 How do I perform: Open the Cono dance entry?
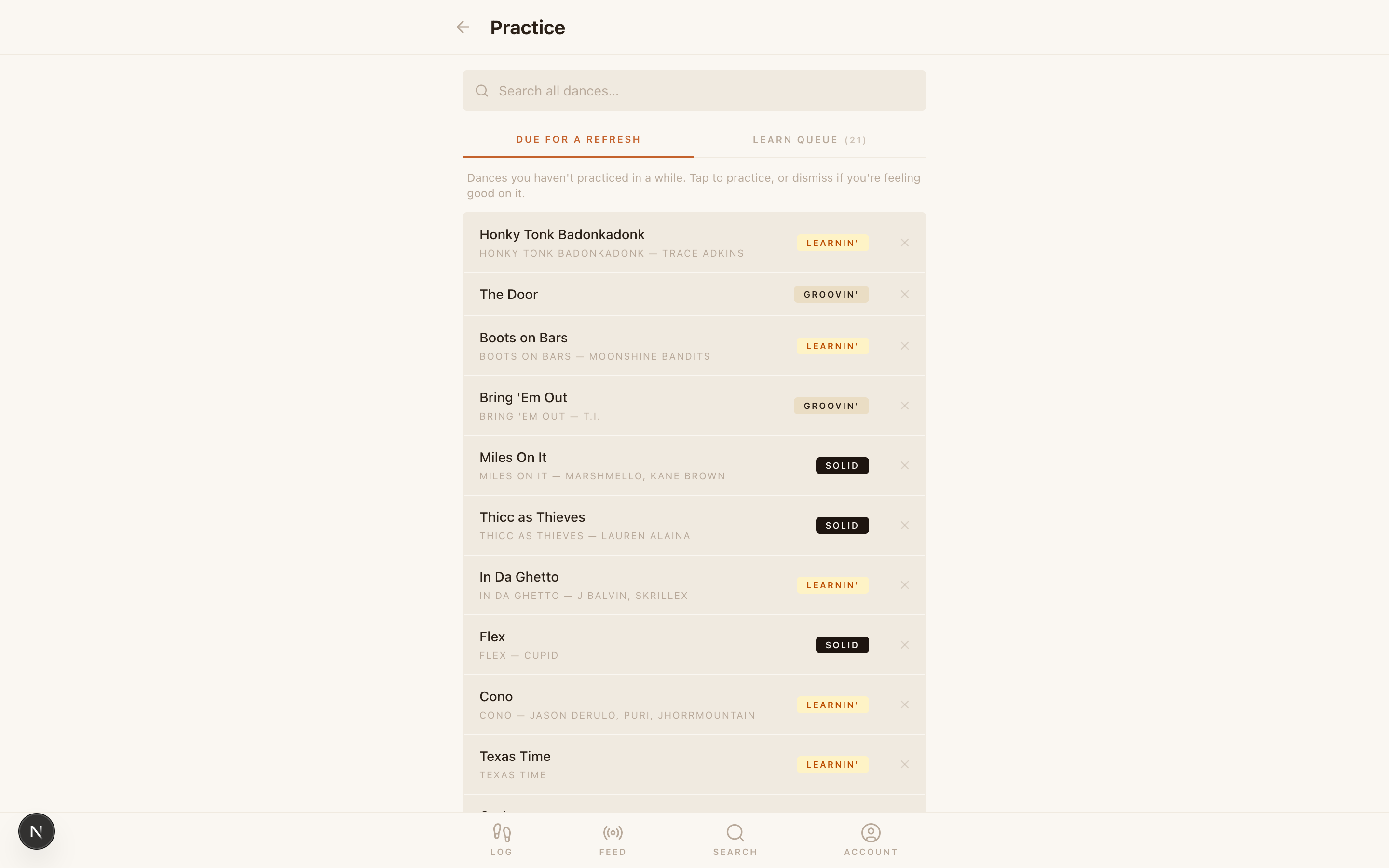(694, 705)
